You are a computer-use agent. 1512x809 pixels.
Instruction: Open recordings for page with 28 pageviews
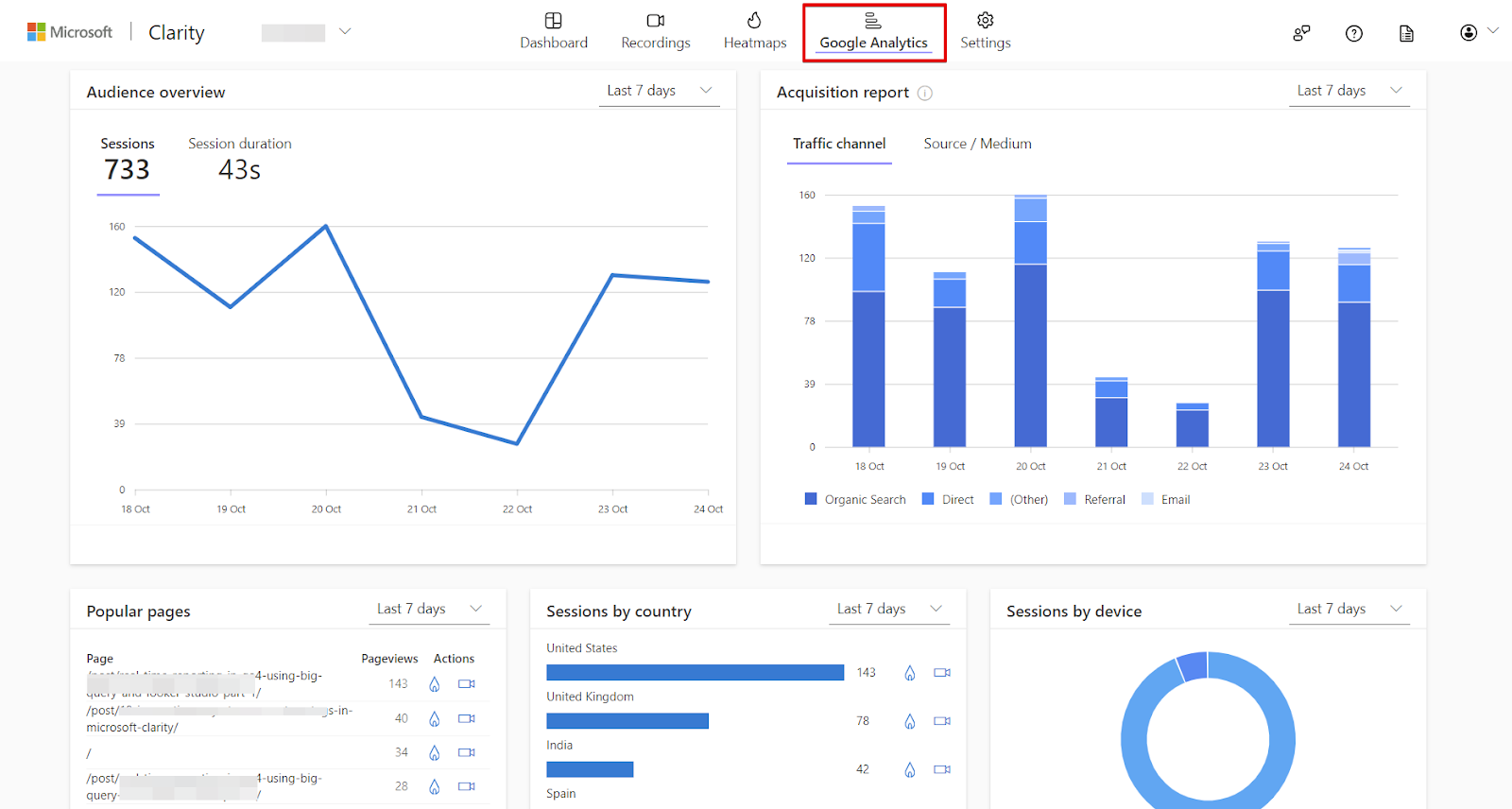(x=467, y=786)
